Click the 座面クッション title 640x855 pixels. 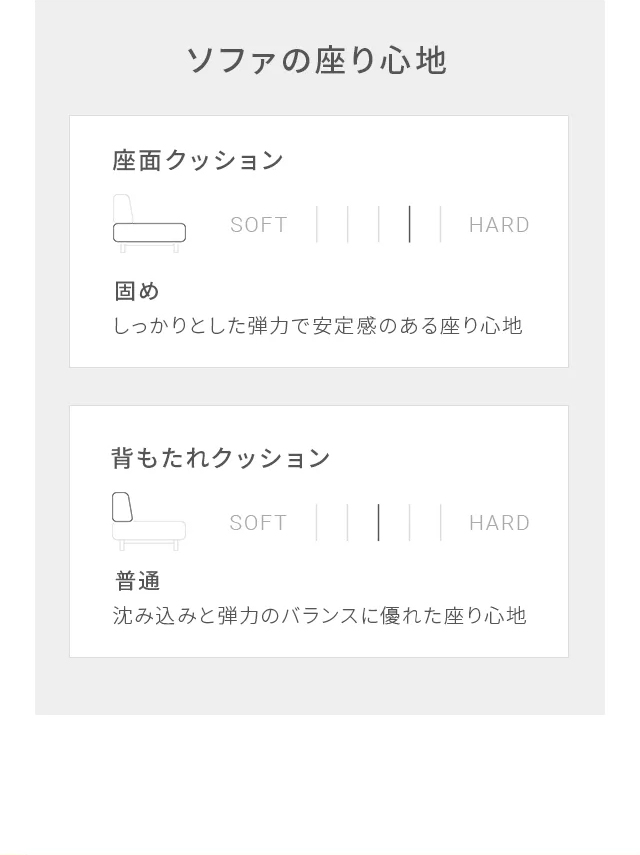pyautogui.click(x=198, y=160)
